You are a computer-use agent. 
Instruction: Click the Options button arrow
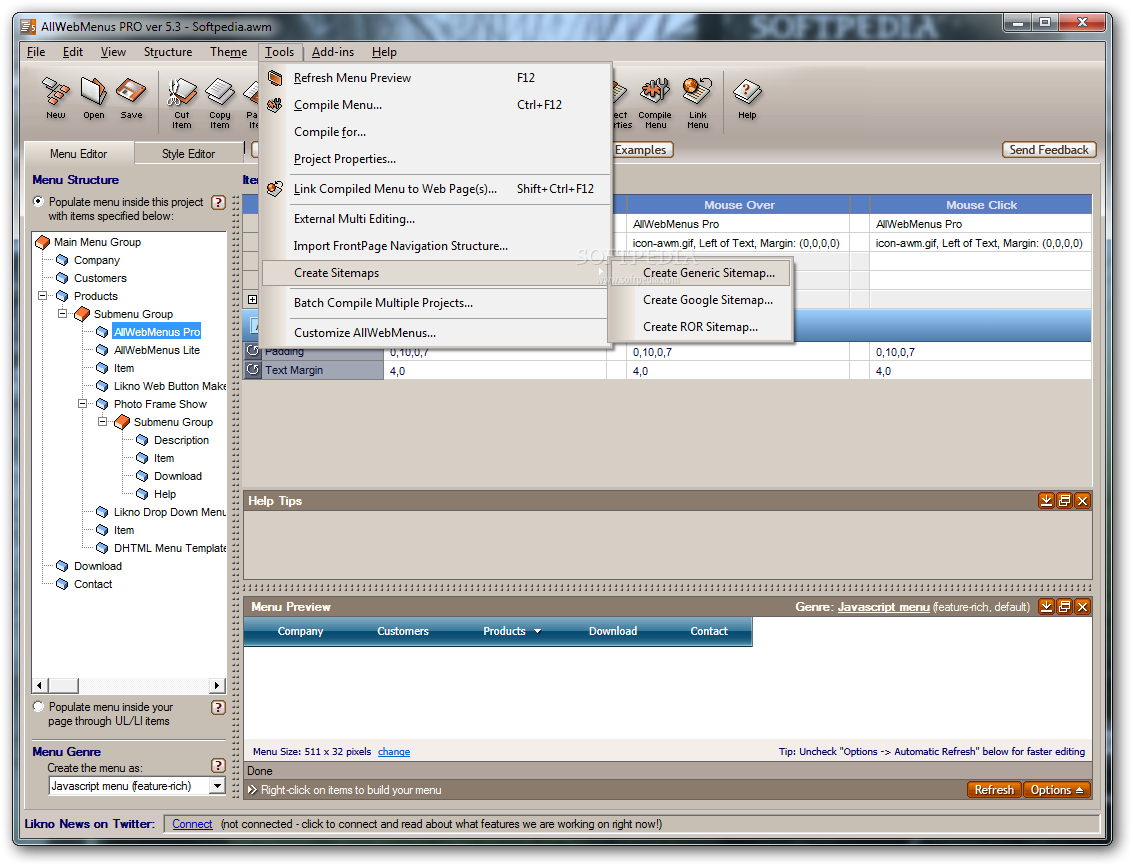(x=1080, y=790)
